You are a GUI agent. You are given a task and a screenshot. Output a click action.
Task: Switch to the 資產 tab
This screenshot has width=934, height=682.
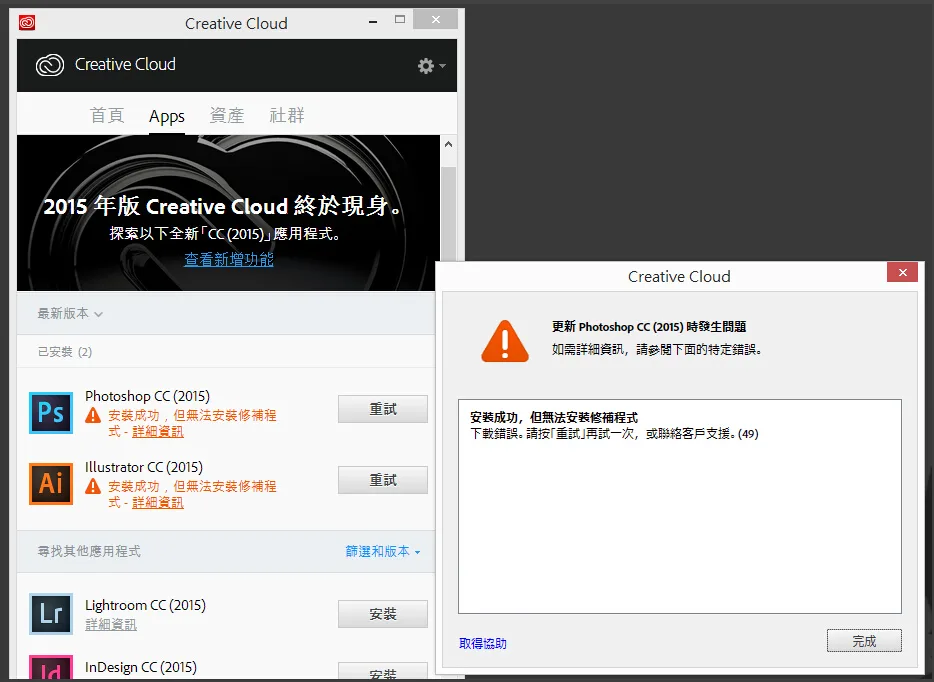(x=227, y=115)
